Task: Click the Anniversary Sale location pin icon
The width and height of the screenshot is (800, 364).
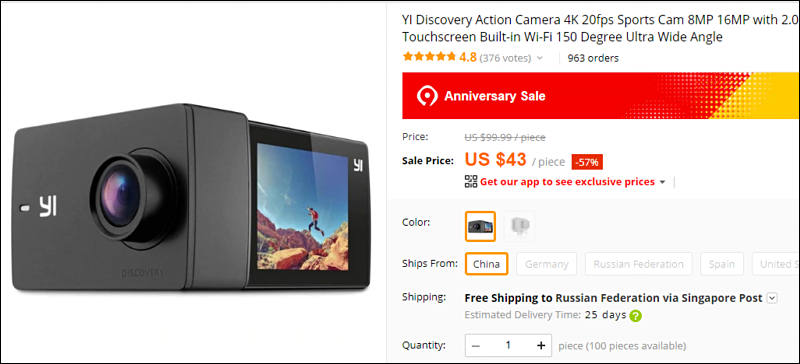Action: (x=427, y=95)
